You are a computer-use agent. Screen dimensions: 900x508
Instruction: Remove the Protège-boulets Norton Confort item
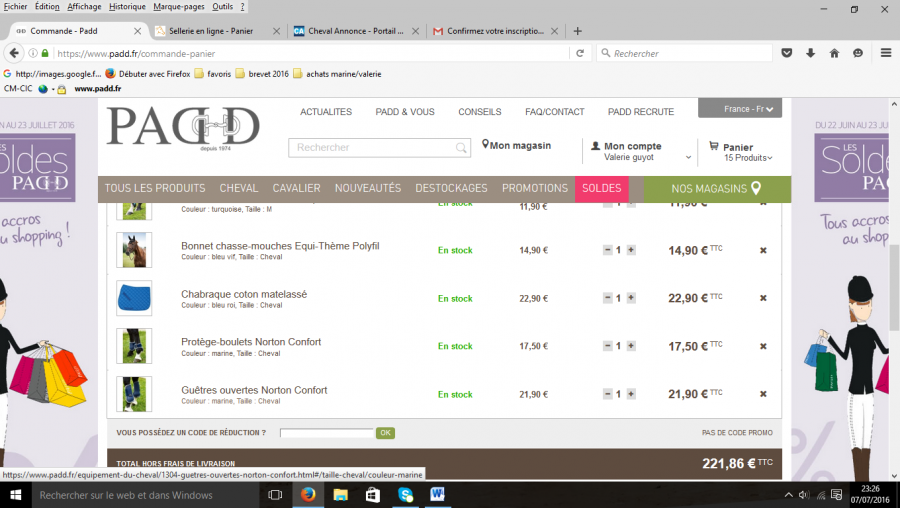pos(763,346)
